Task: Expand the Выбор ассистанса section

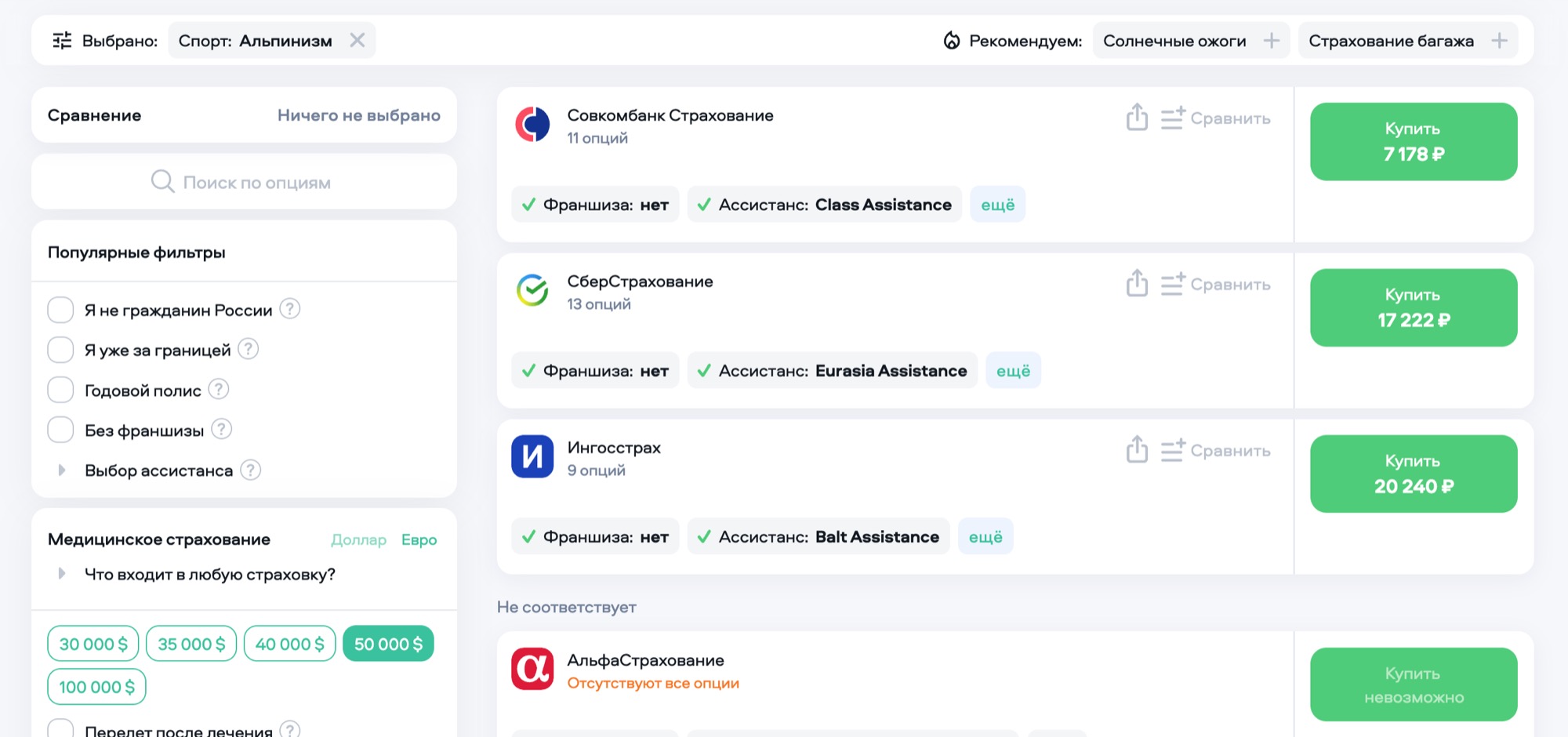Action: [x=62, y=470]
